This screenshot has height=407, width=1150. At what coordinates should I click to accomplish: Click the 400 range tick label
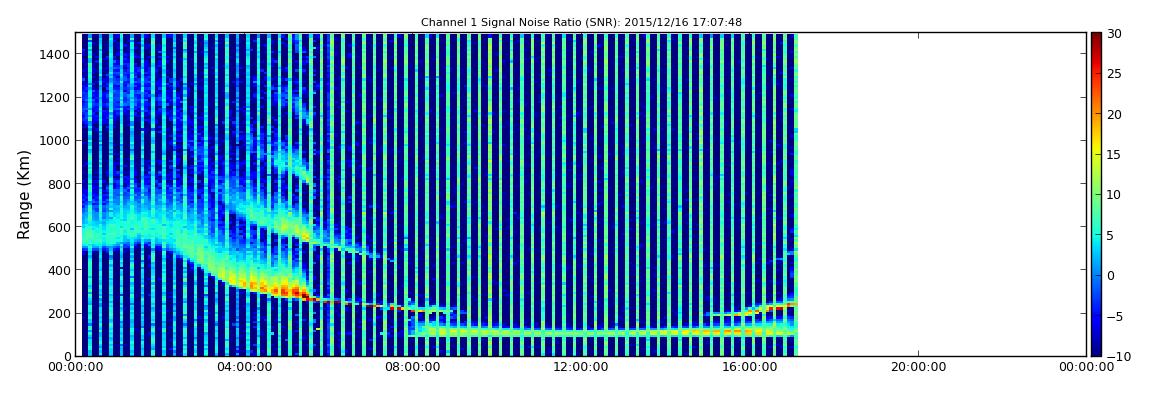click(x=59, y=271)
